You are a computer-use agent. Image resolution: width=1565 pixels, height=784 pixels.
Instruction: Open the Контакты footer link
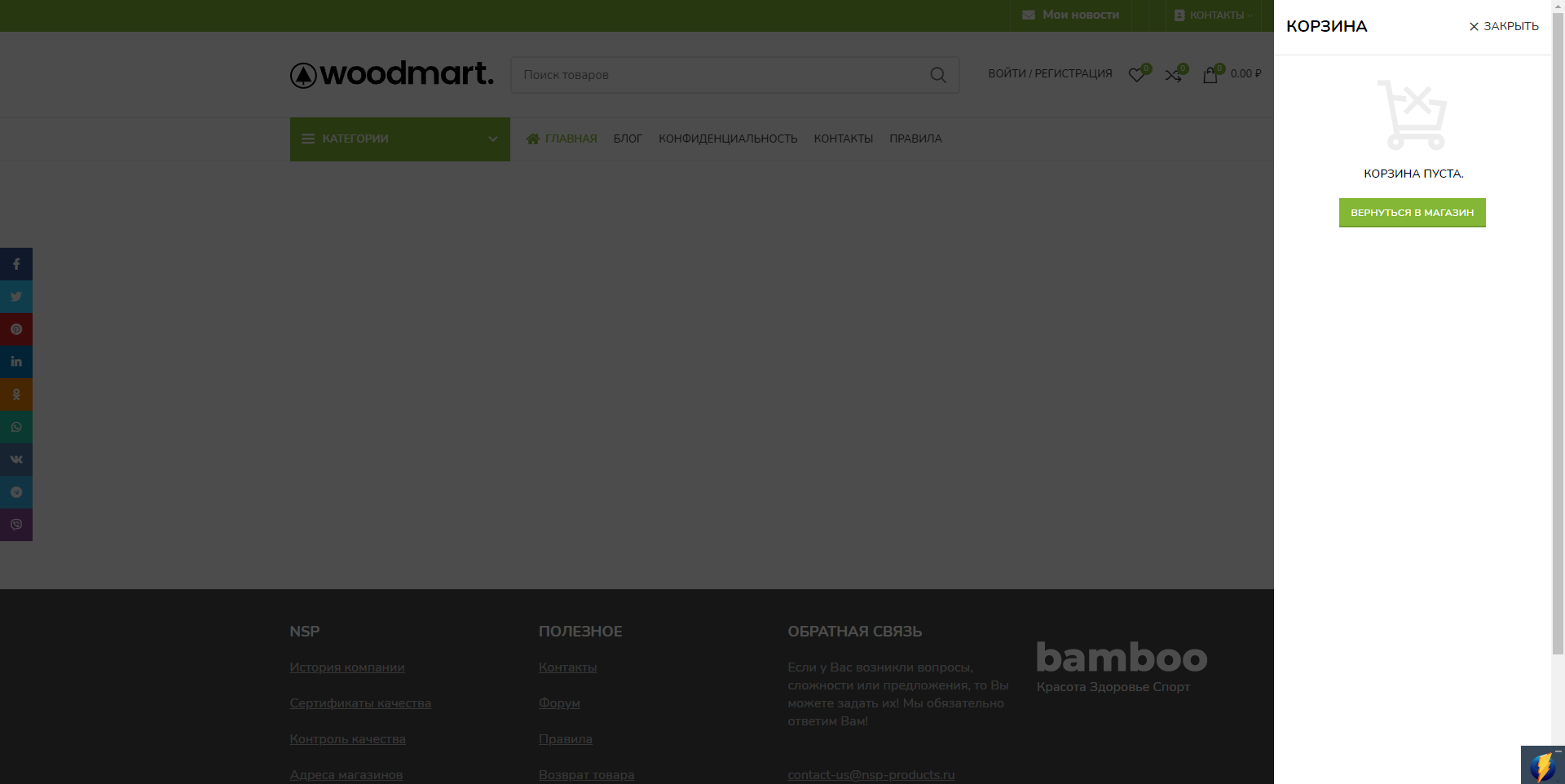[568, 667]
